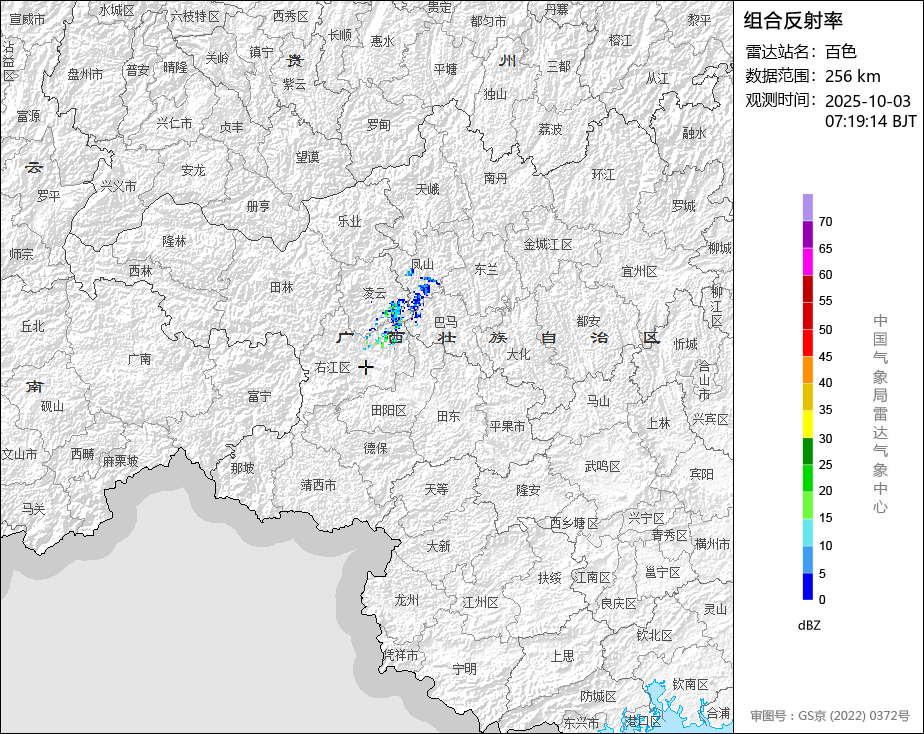Screen dimensions: 924x734
Task: Click the 上思 map label
Action: (x=562, y=656)
